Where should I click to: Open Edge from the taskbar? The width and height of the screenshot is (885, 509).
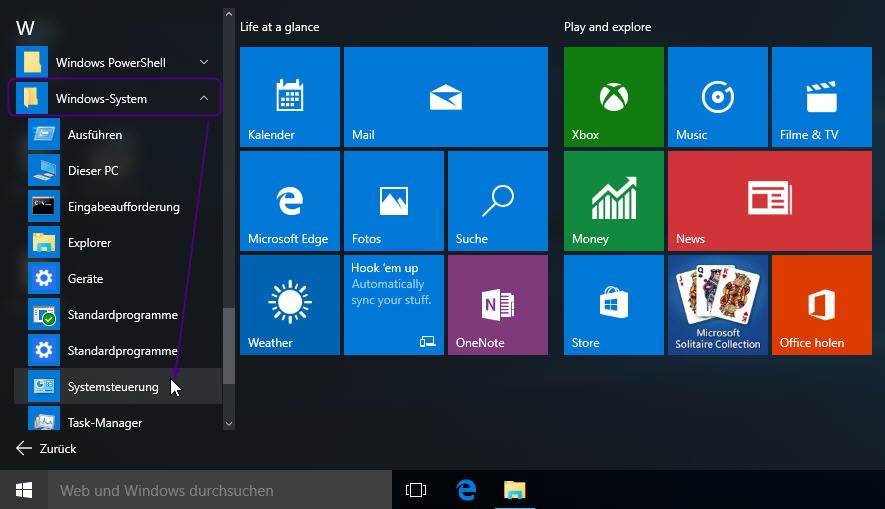click(466, 490)
